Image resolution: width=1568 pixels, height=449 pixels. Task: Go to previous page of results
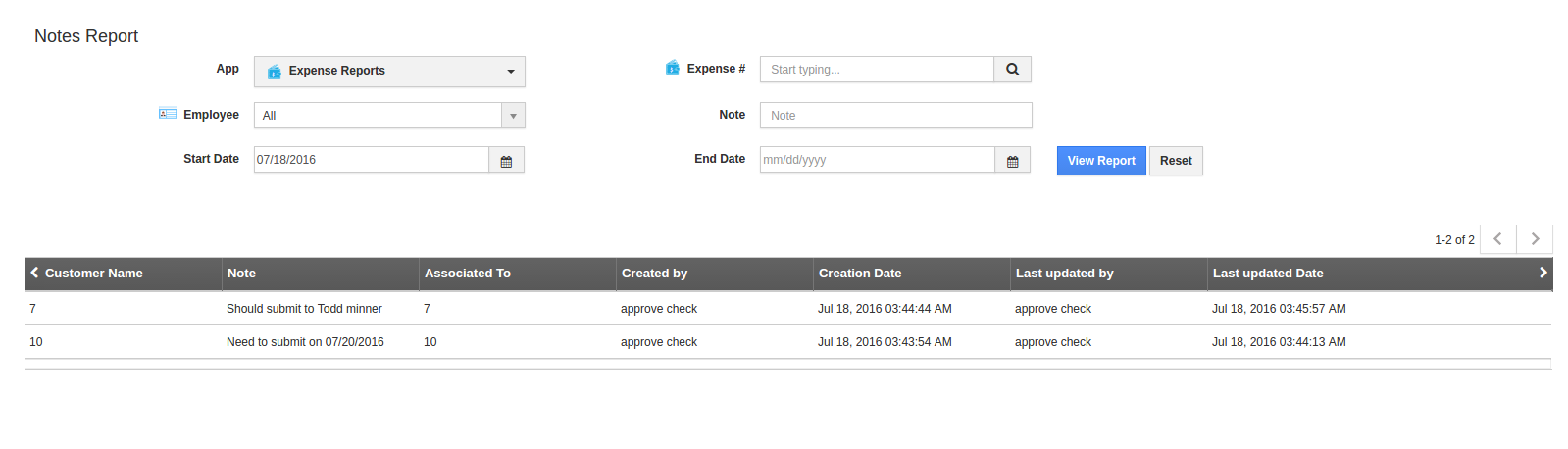pyautogui.click(x=1497, y=239)
